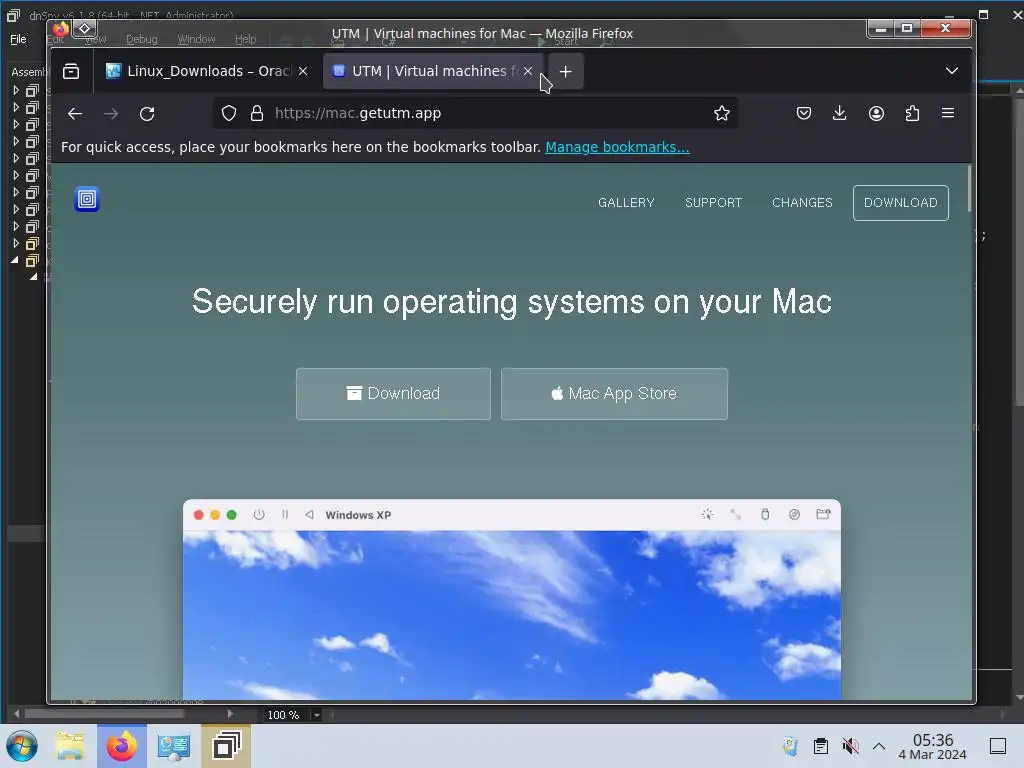Screen dimensions: 1024x768
Task: Open the Firefox hamburger menu
Action: [x=948, y=113]
